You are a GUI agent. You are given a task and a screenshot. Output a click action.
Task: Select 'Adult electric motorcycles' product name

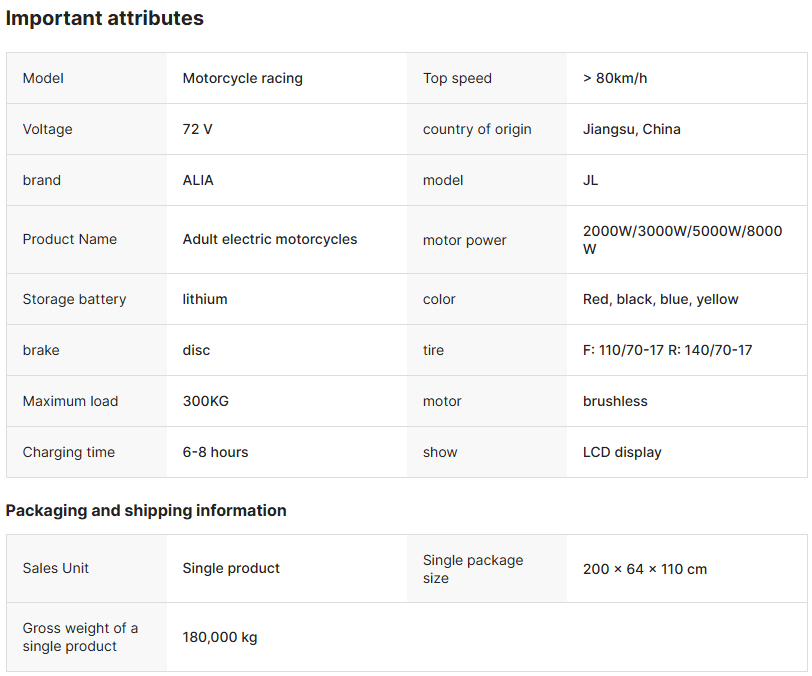[x=269, y=239]
